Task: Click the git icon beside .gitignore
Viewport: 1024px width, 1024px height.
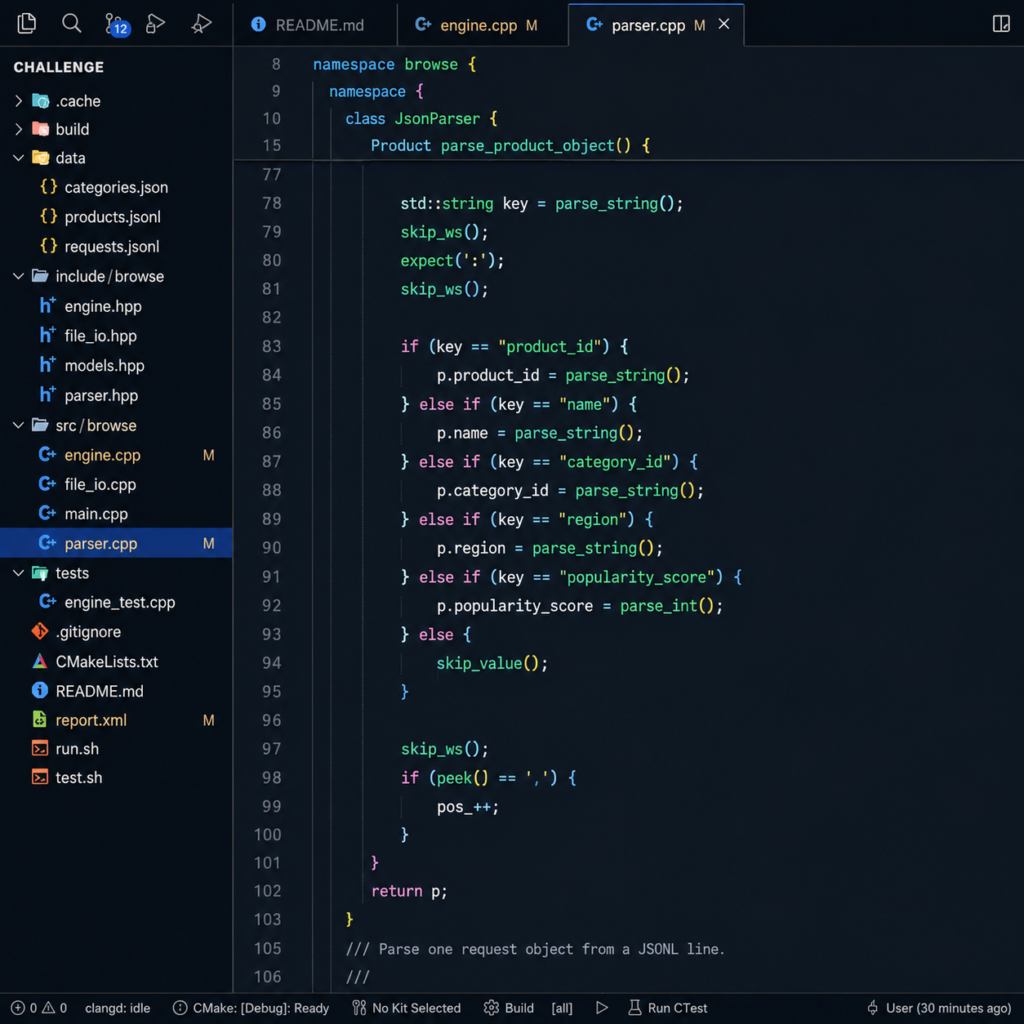Action: pyautogui.click(x=40, y=632)
